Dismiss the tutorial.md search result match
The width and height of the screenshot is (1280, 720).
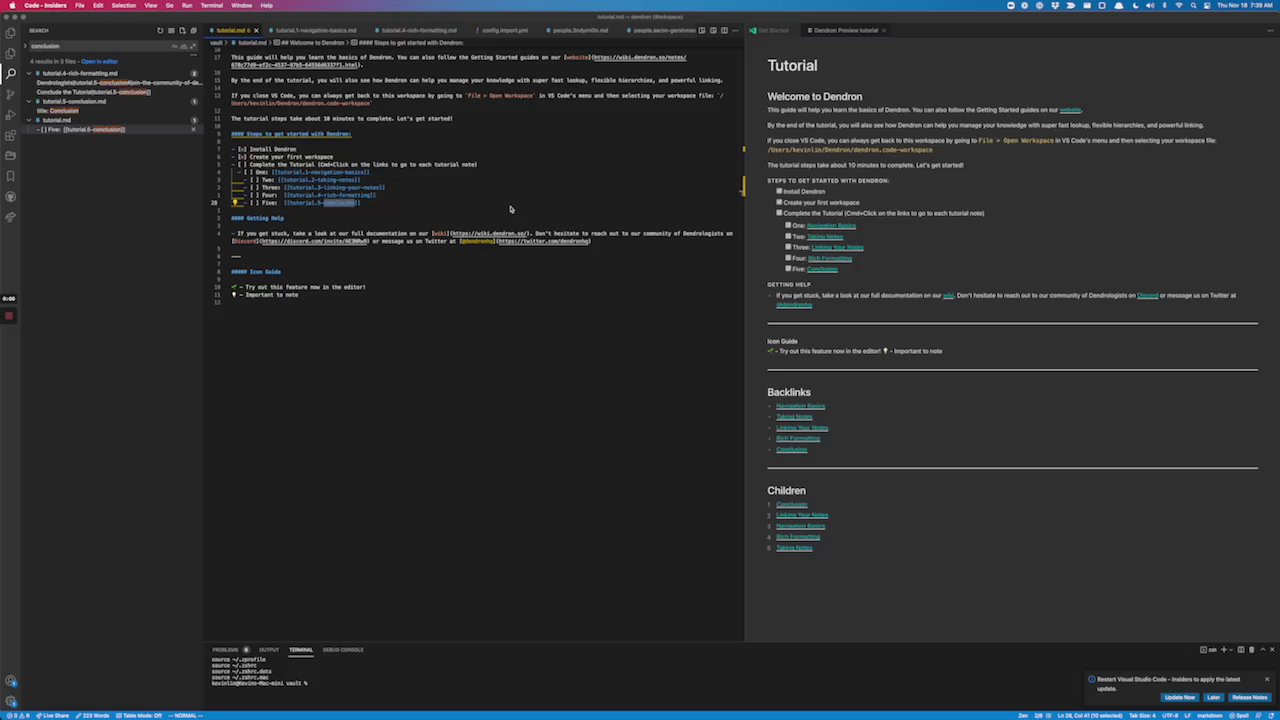point(193,130)
